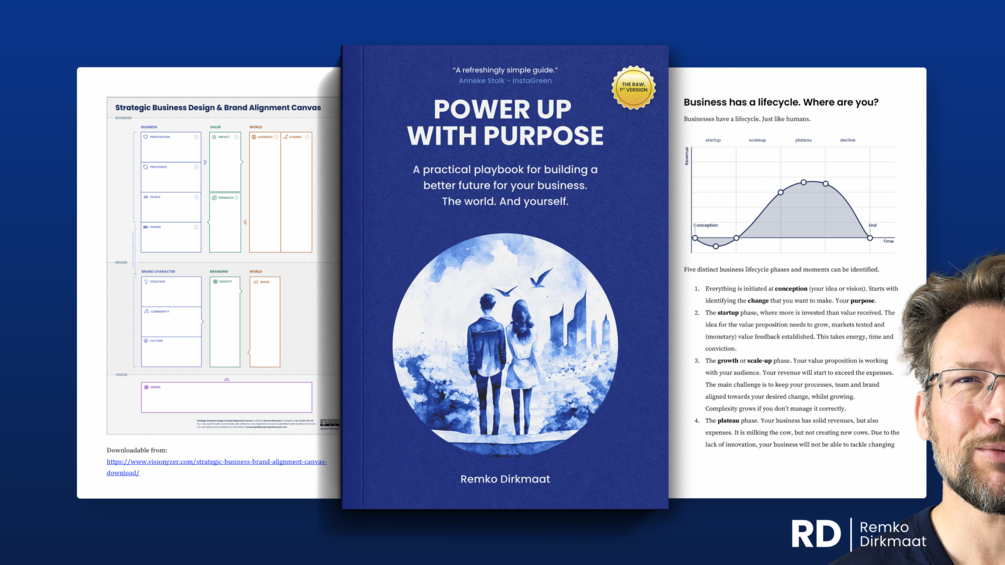Click the green 'Impact' box in the canvas
Screen dimensions: 1005x565
click(x=225, y=162)
